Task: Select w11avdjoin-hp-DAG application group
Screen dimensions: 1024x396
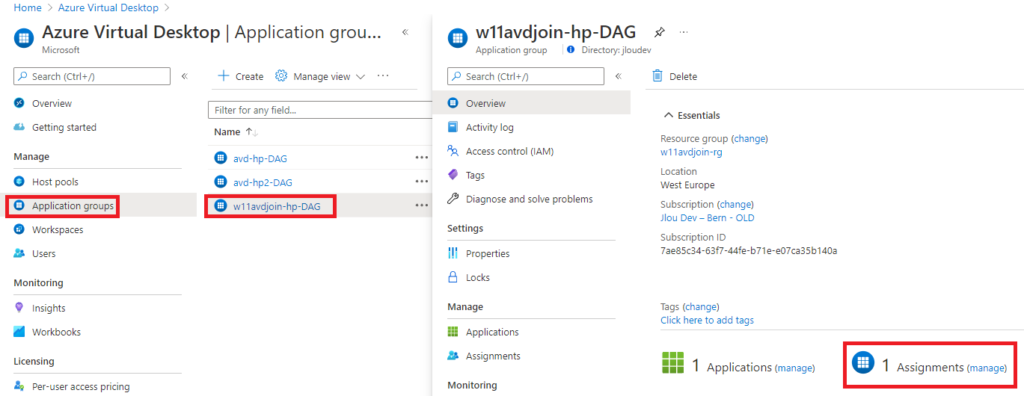Action: point(277,206)
